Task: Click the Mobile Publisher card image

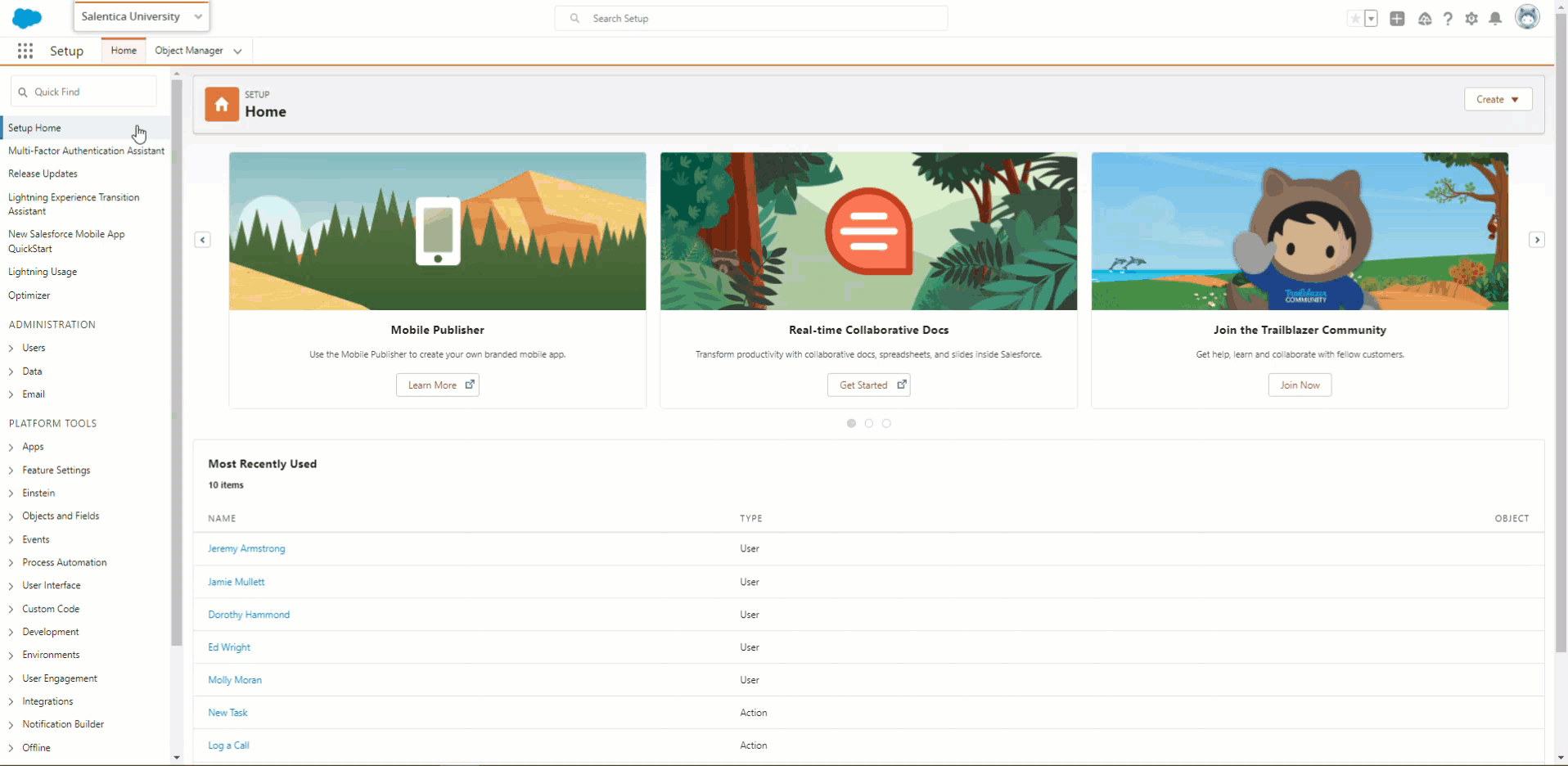Action: [438, 231]
